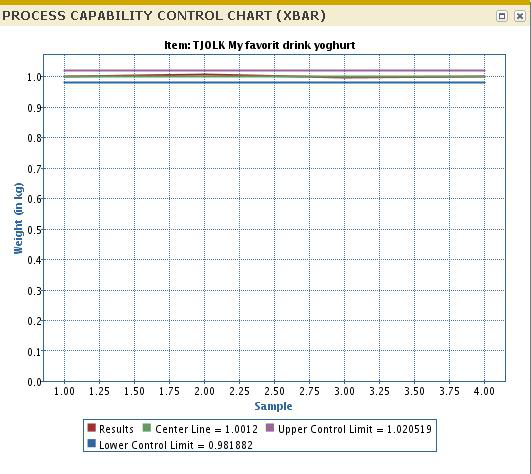Click the chart title TJOLK My favorit drink yoghurt
This screenshot has height=474, width=531.
click(260, 45)
